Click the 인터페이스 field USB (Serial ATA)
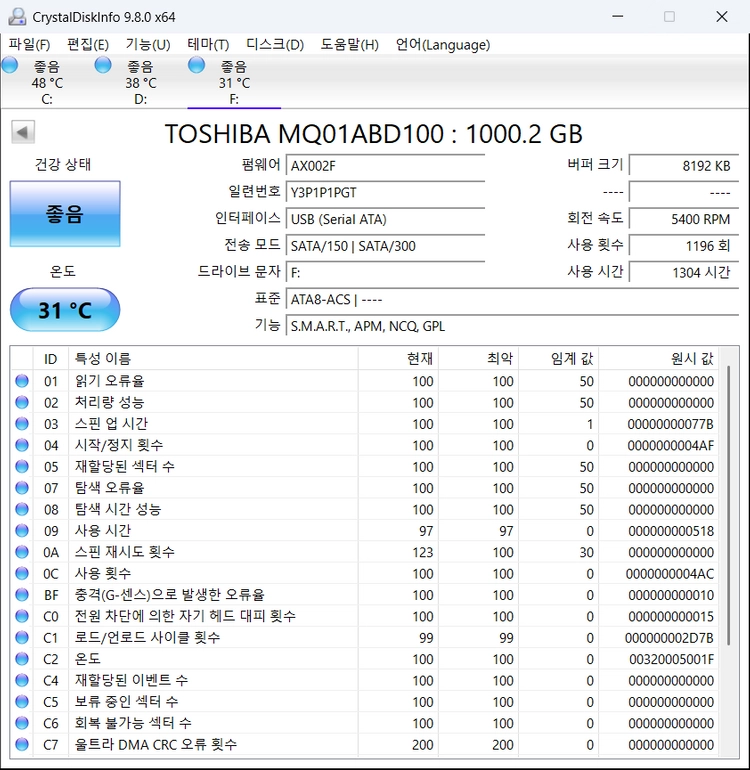This screenshot has width=750, height=770. pyautogui.click(x=386, y=219)
